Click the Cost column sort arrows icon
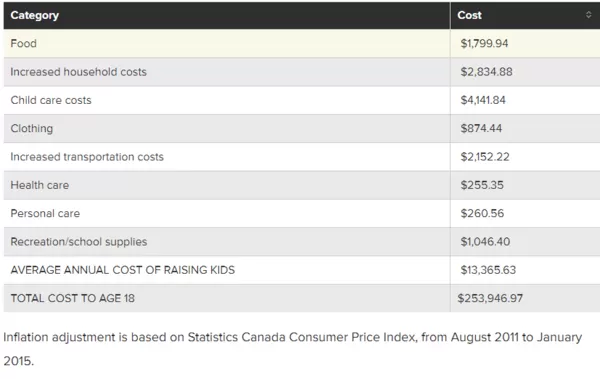 (589, 15)
